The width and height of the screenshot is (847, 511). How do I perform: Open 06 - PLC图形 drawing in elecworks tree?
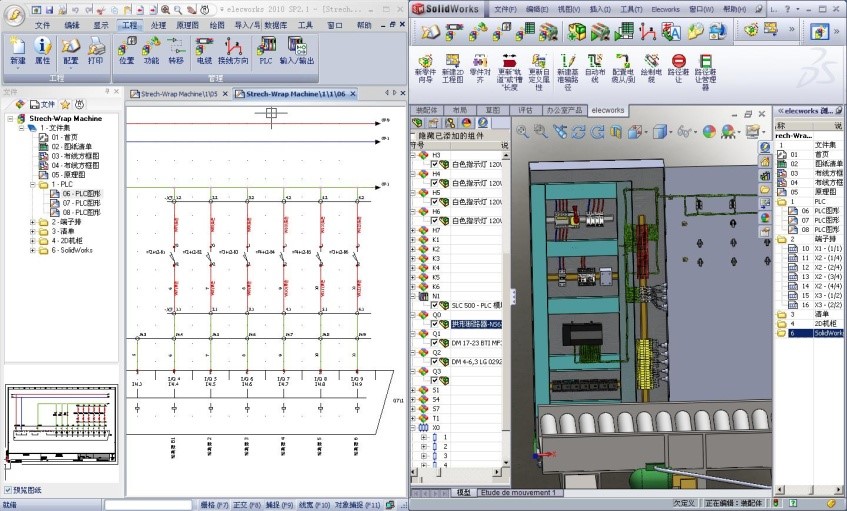pos(81,194)
